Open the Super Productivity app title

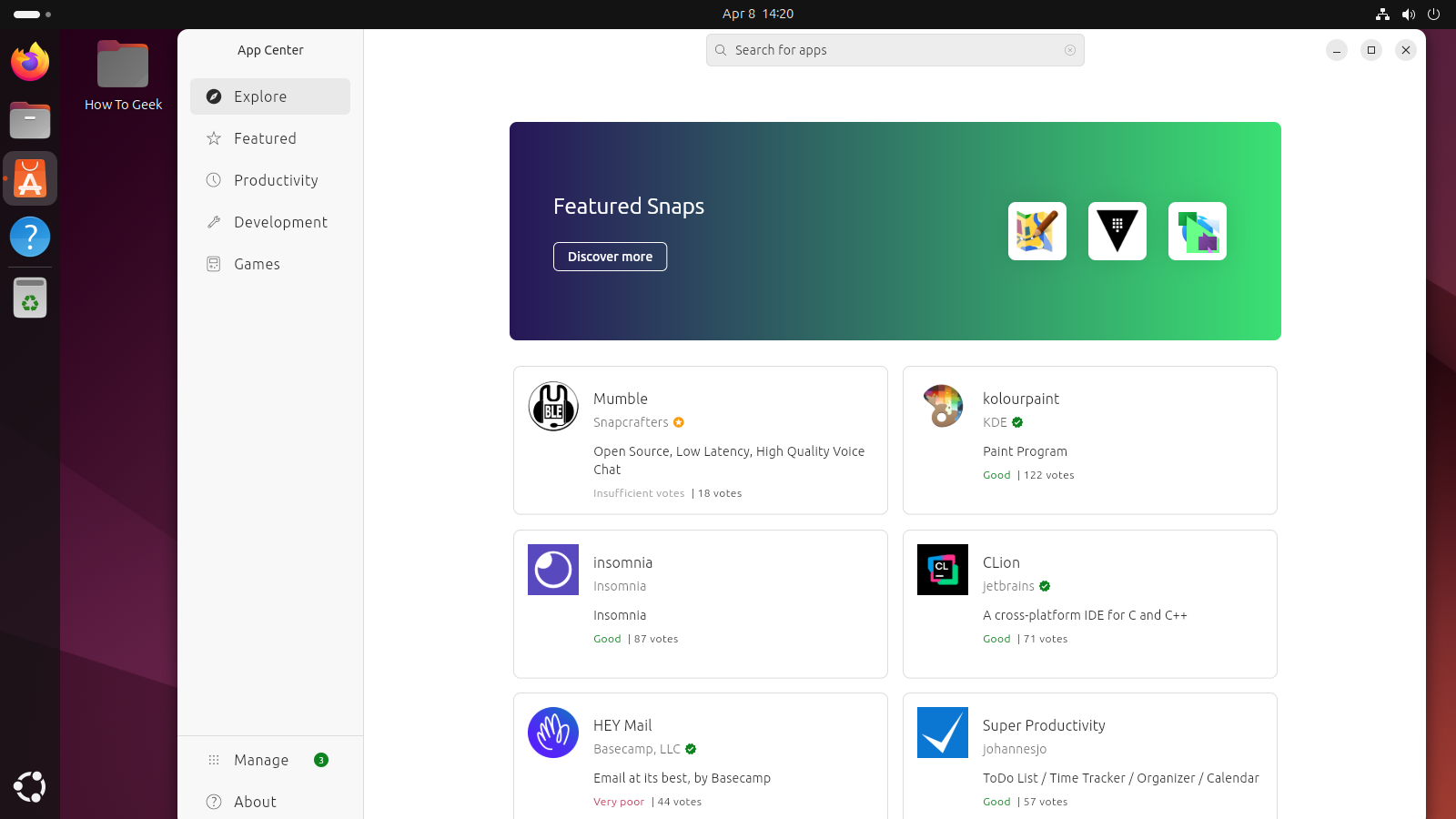point(1044,725)
